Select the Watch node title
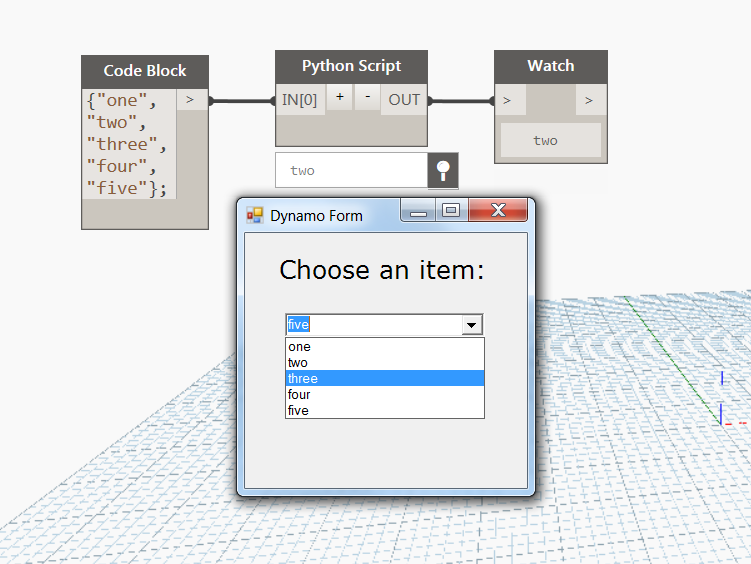751x564 pixels. tap(551, 66)
